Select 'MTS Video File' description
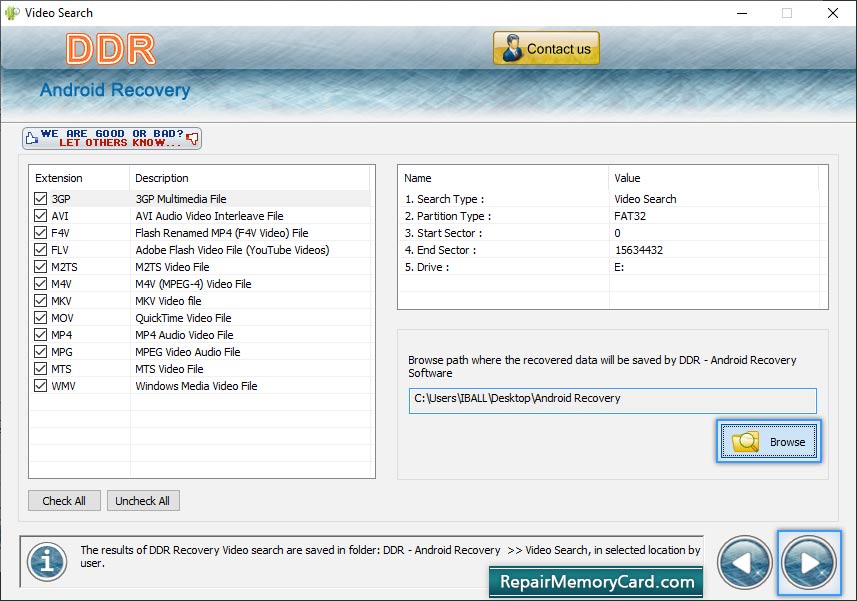This screenshot has height=601, width=857. tap(169, 368)
